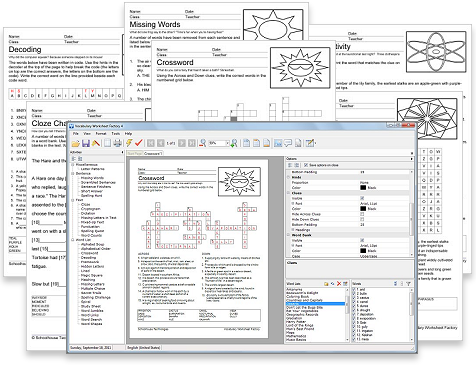Click the blank new page toolbar icon

click(x=107, y=143)
